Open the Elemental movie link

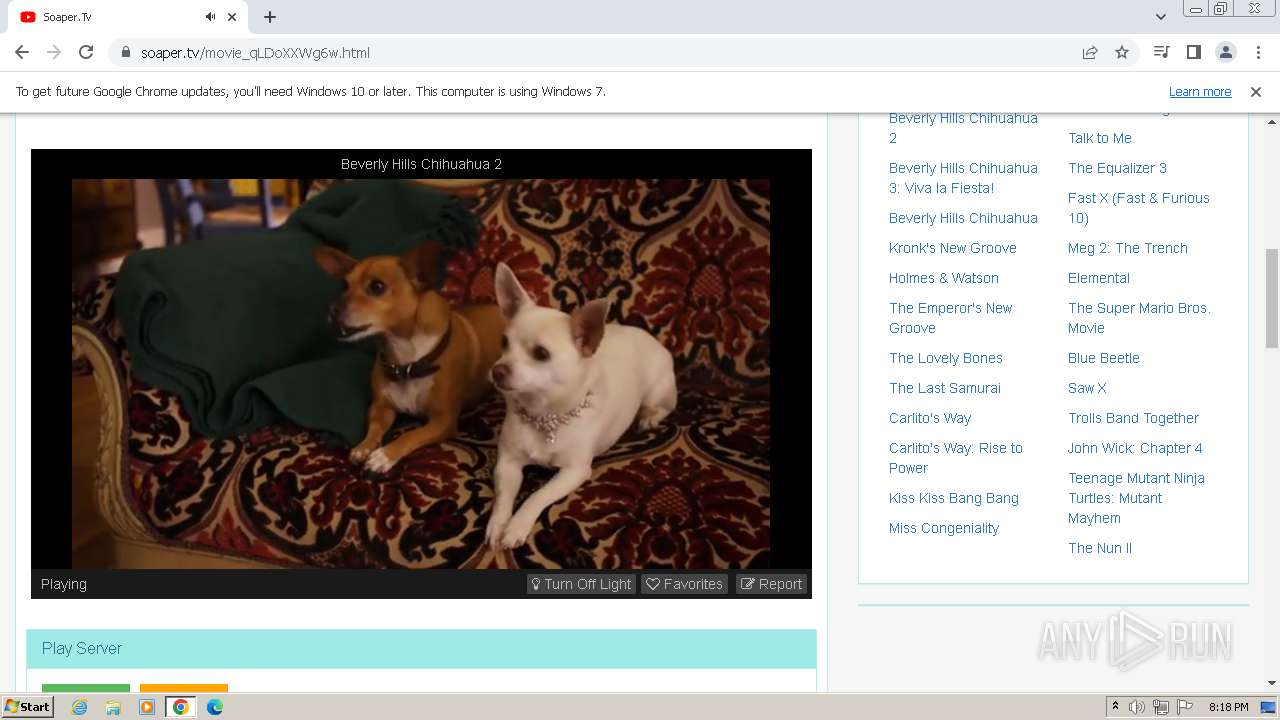click(x=1099, y=278)
